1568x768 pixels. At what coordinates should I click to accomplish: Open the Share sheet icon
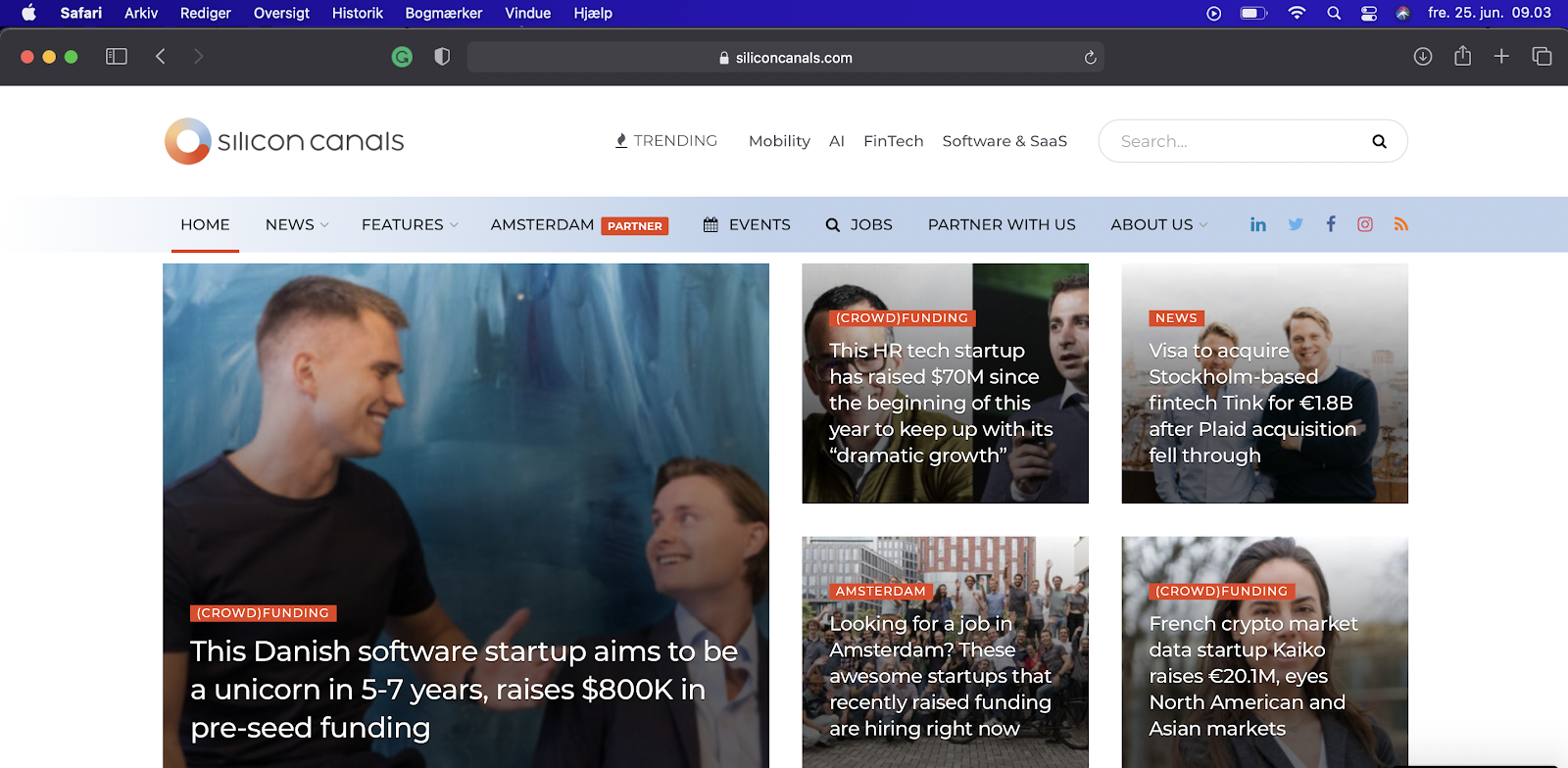[x=1463, y=56]
